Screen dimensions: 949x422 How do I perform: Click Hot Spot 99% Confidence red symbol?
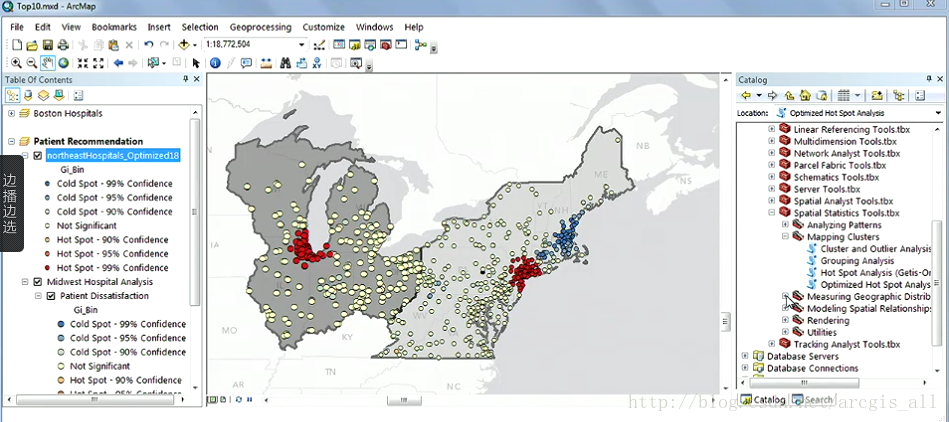(47, 268)
